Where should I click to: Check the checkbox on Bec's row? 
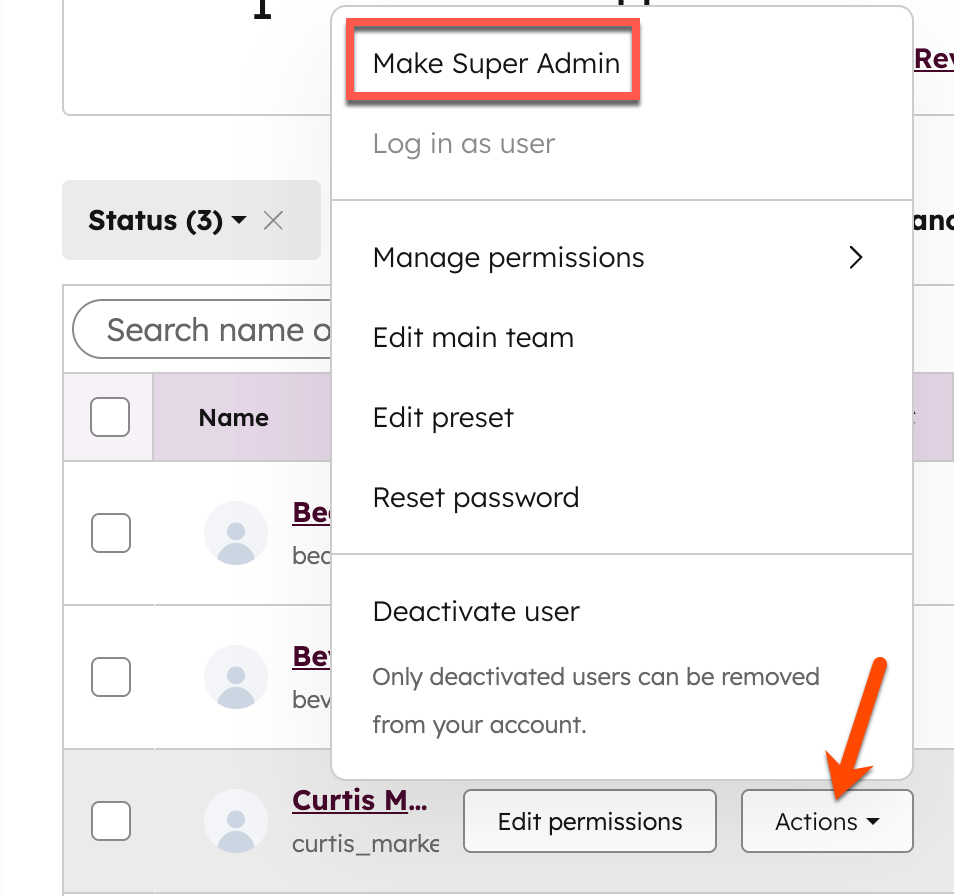click(110, 533)
